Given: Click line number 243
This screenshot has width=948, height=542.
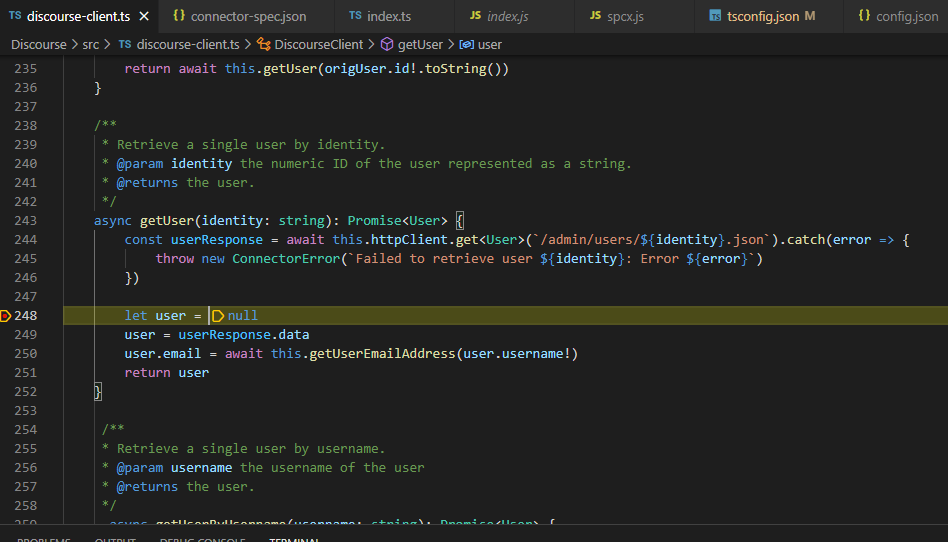Looking at the screenshot, I should pos(25,220).
